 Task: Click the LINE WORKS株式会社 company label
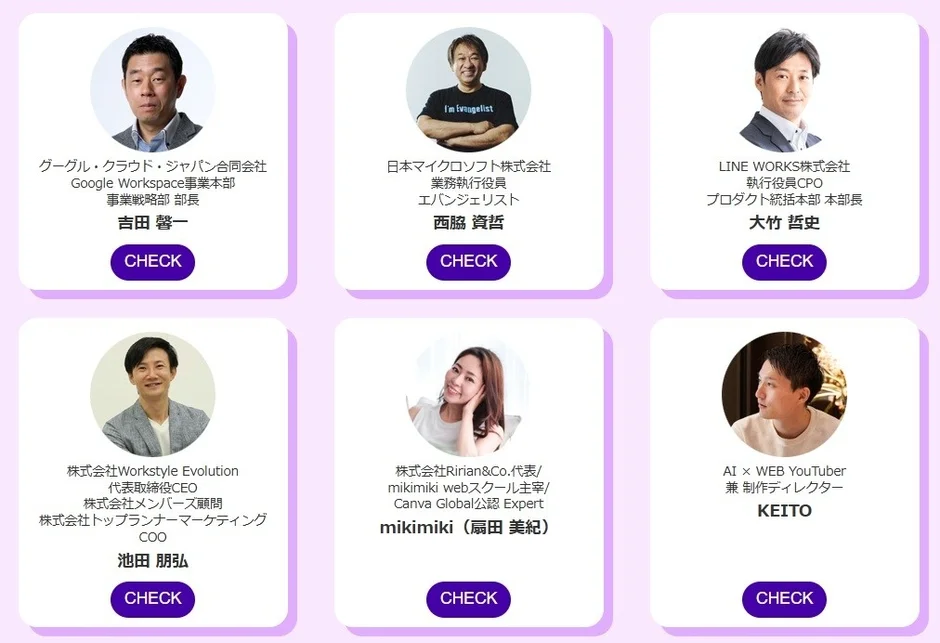tap(784, 165)
